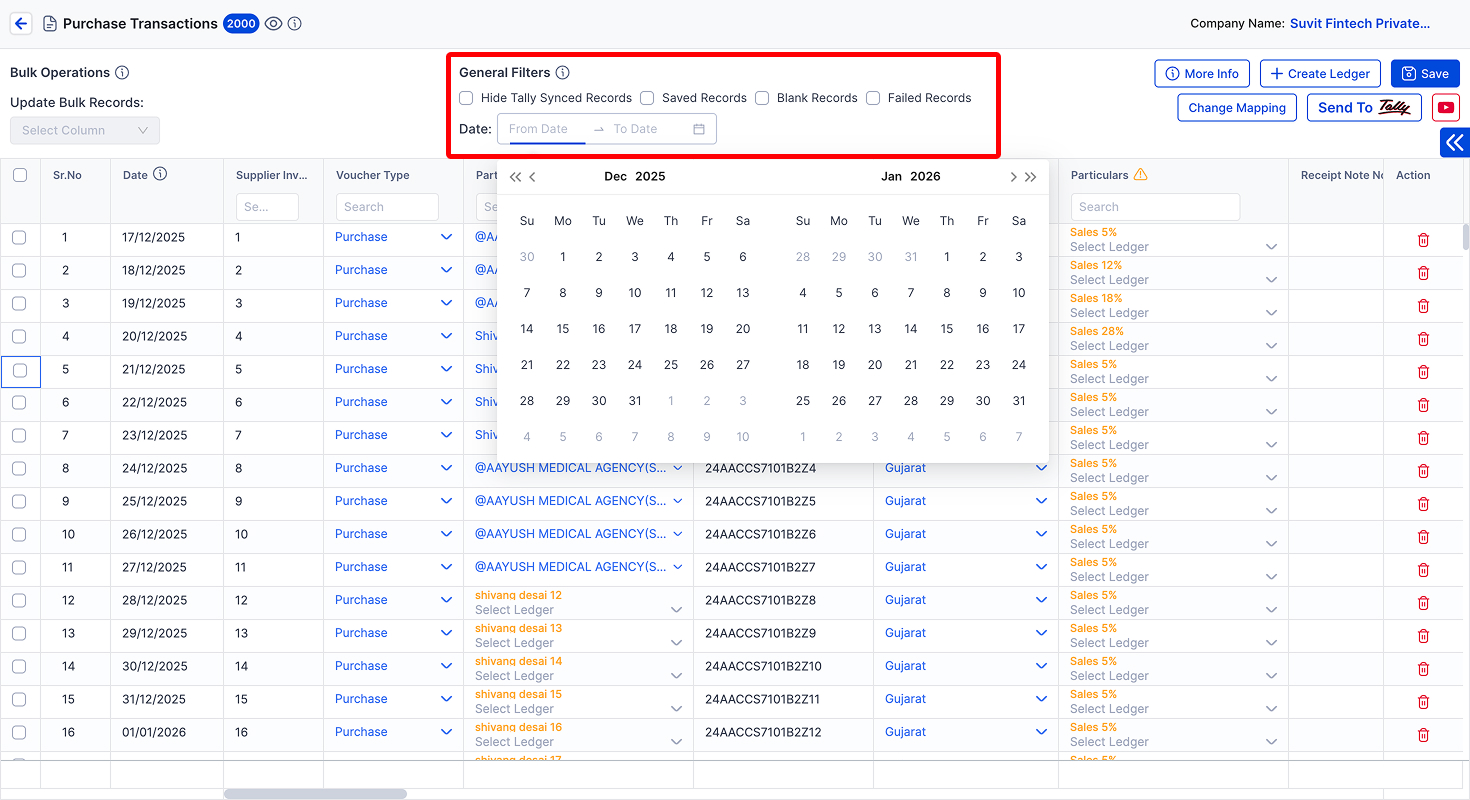Click the Change Mapping button
Image resolution: width=1470 pixels, height=800 pixels.
coord(1237,108)
